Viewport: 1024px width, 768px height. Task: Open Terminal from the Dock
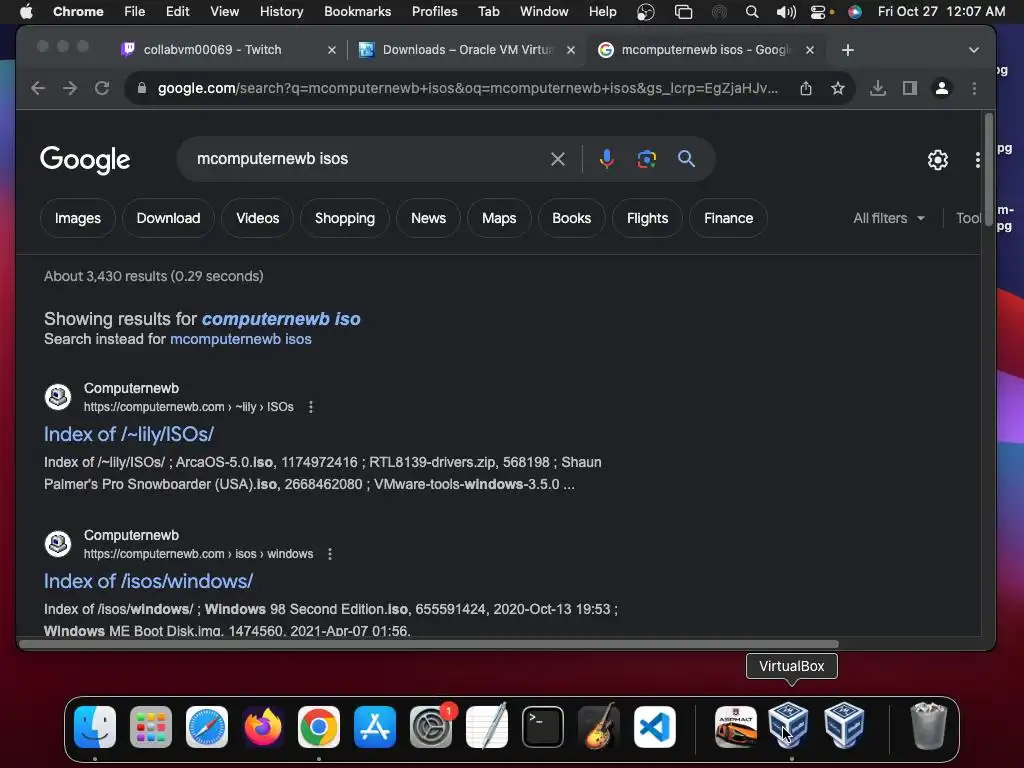coord(543,727)
